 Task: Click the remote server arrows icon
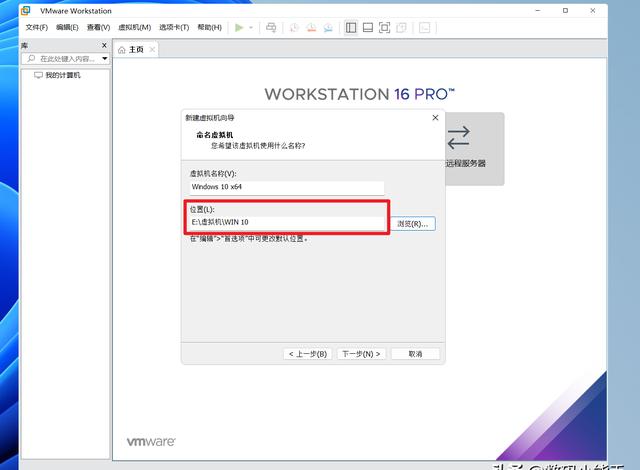tap(458, 137)
